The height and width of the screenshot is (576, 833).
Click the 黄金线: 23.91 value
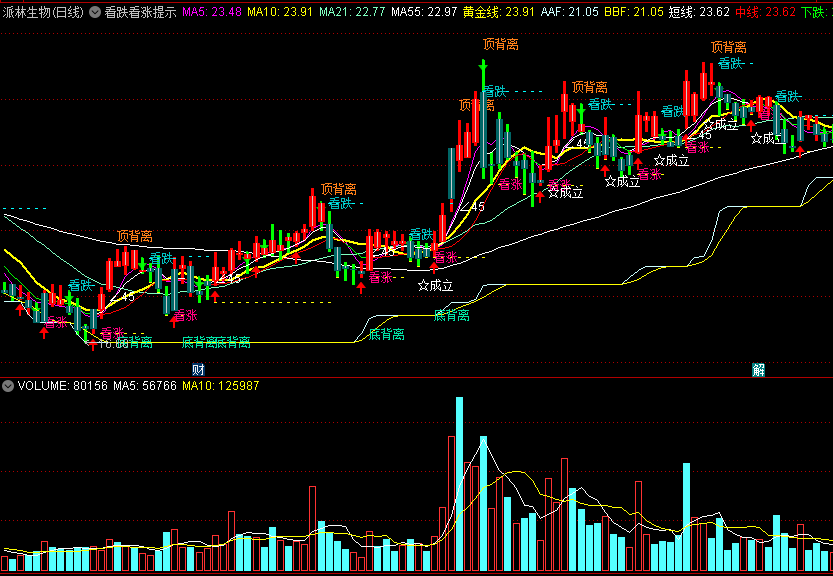[498, 12]
